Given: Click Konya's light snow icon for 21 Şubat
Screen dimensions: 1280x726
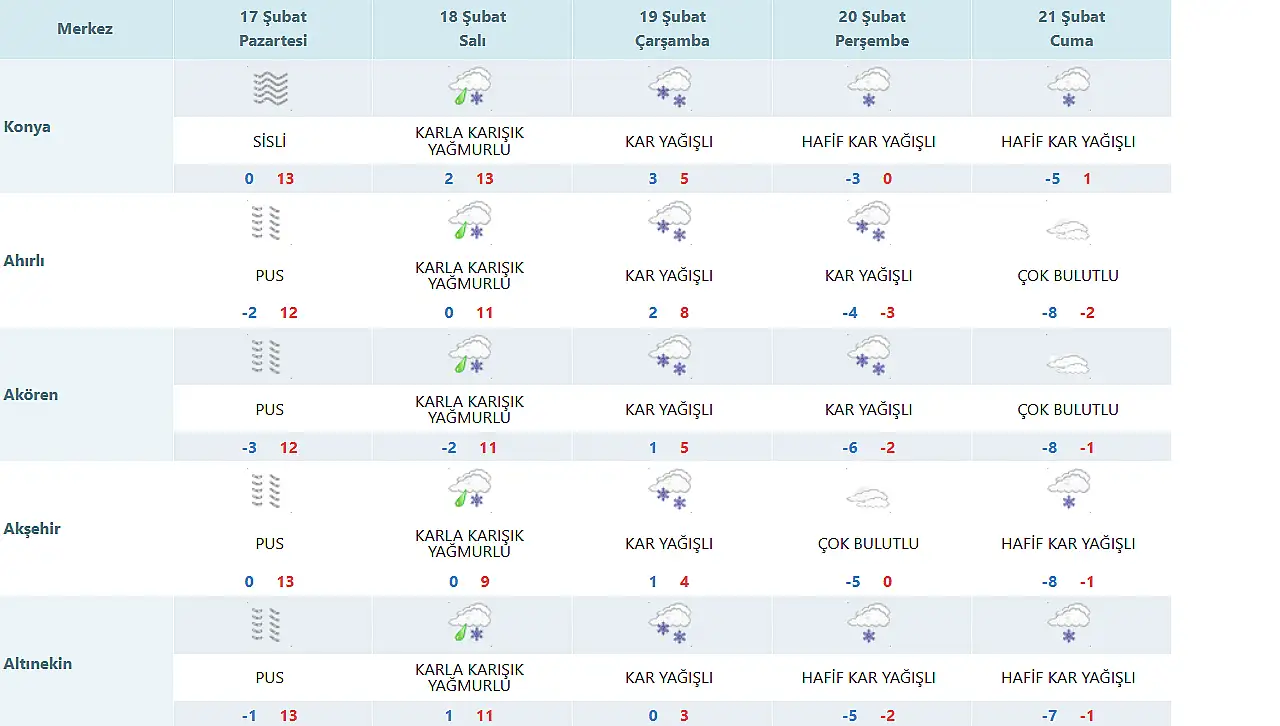Looking at the screenshot, I should click(x=1068, y=88).
